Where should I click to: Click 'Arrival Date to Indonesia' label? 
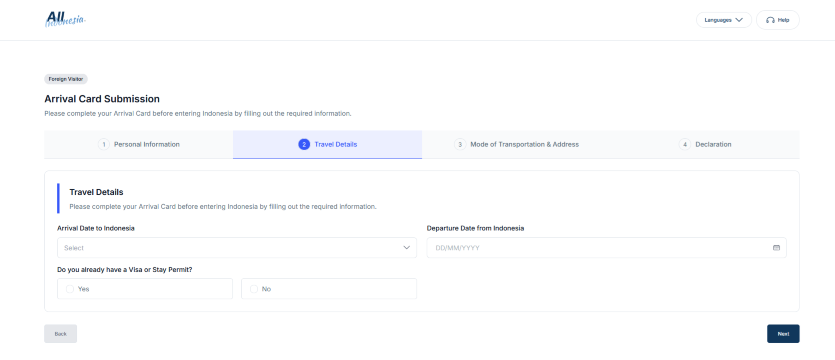point(96,228)
